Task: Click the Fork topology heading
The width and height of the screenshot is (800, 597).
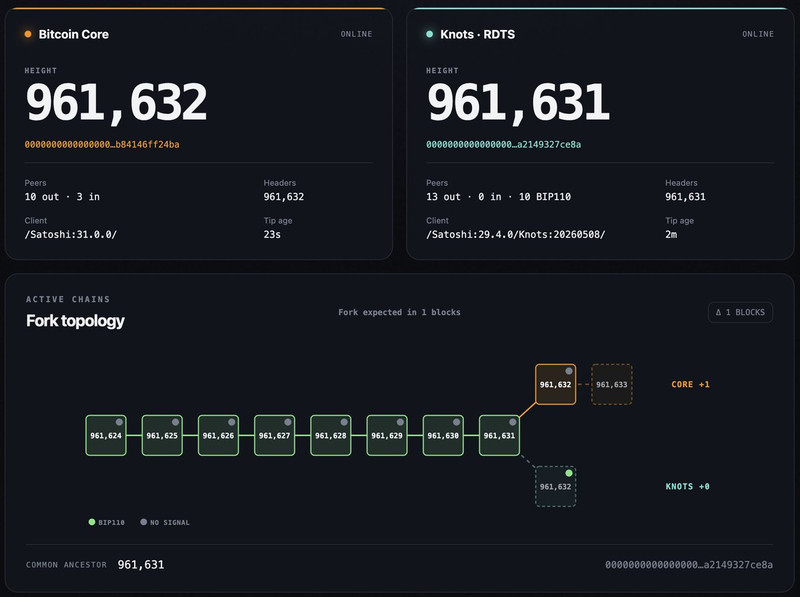Action: pyautogui.click(x=76, y=321)
